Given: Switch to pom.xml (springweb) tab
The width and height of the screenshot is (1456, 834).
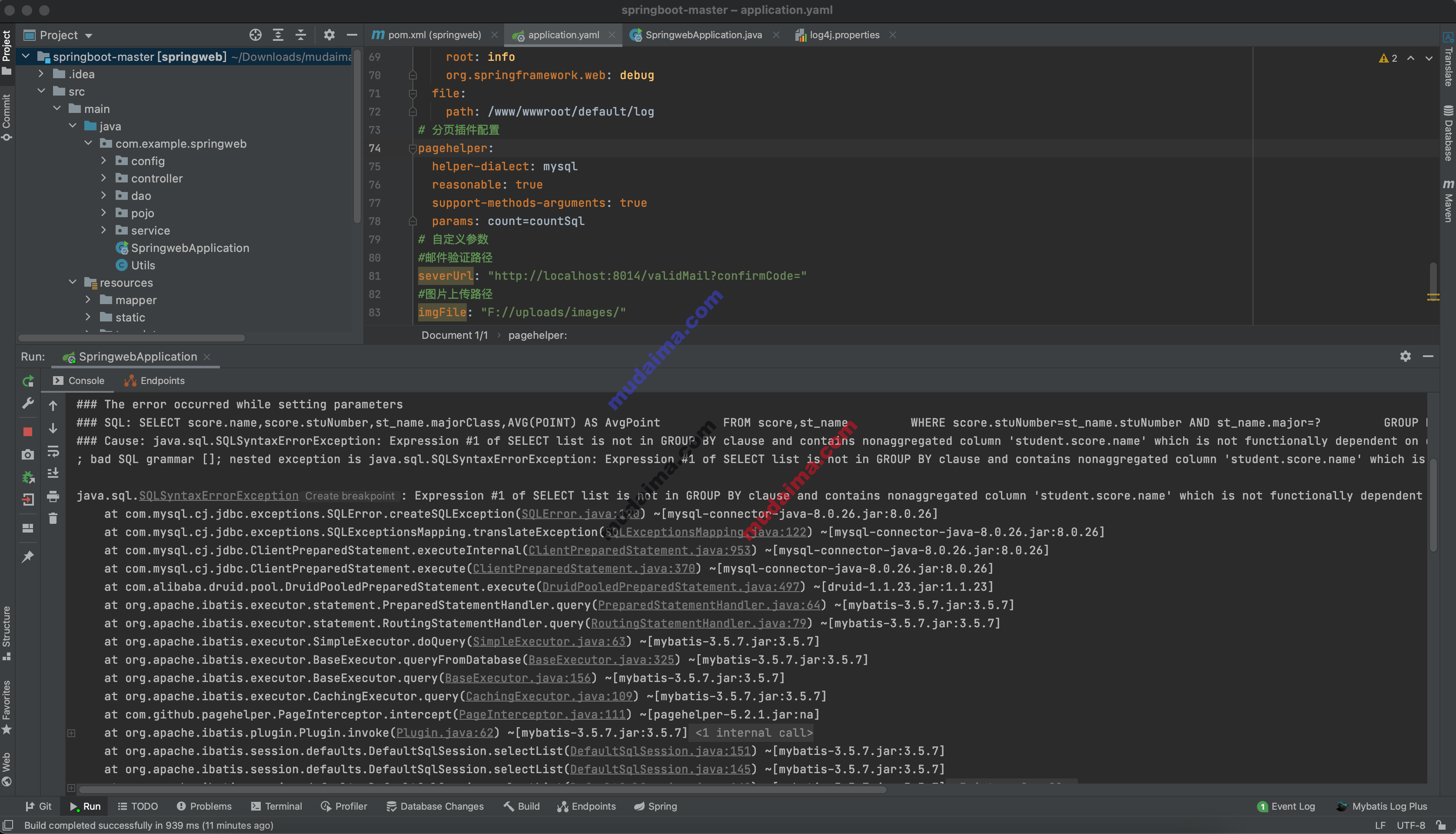Looking at the screenshot, I should (x=433, y=35).
